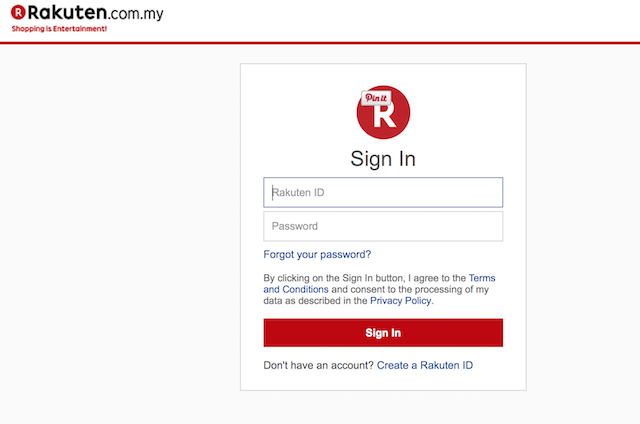Focus the Rakuten ID input field
640x424 pixels.
pyautogui.click(x=383, y=192)
